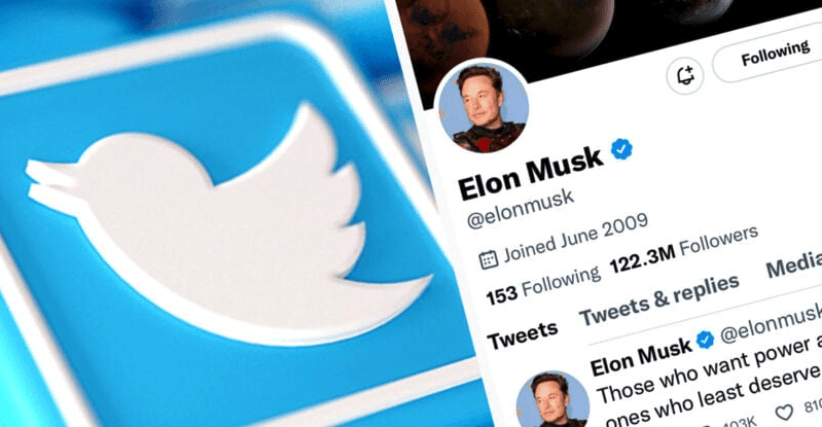Click the Elon Musk author name in the tweet
The width and height of the screenshot is (822, 427).
click(641, 357)
